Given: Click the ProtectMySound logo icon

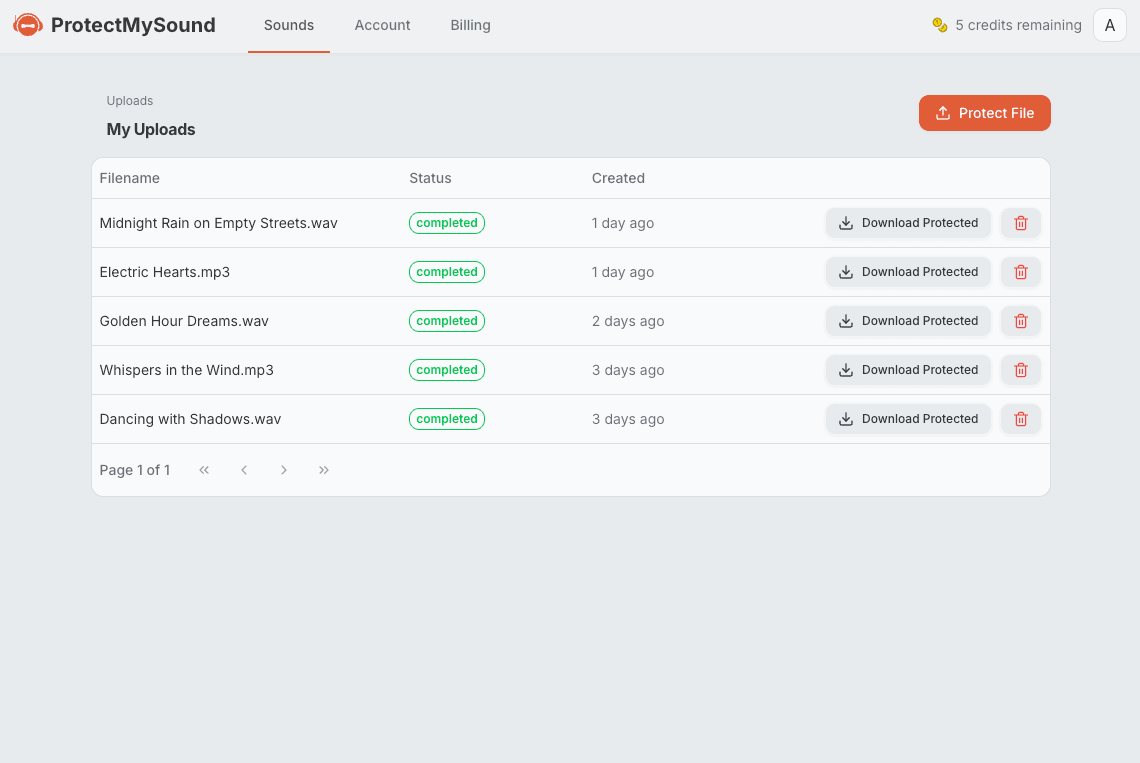Looking at the screenshot, I should coord(27,24).
